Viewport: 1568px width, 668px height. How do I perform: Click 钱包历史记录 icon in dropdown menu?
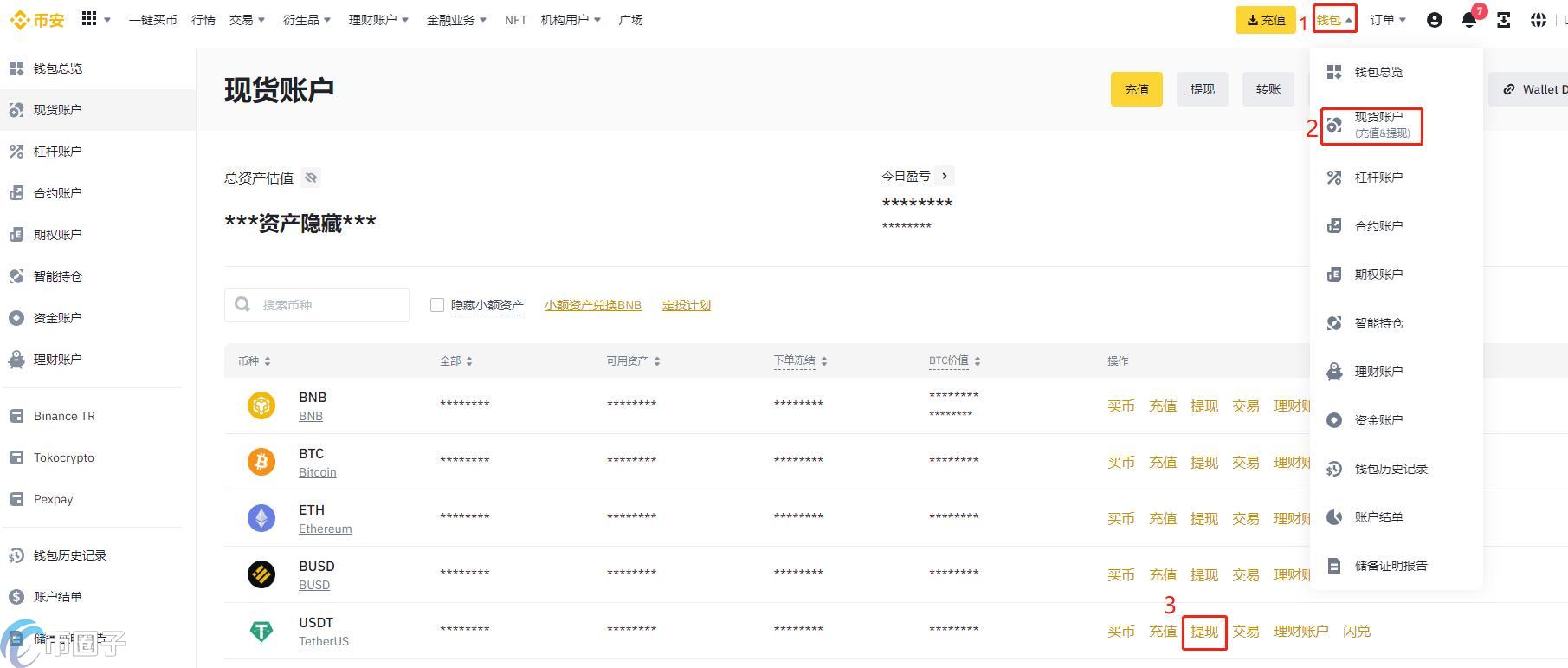point(1334,469)
